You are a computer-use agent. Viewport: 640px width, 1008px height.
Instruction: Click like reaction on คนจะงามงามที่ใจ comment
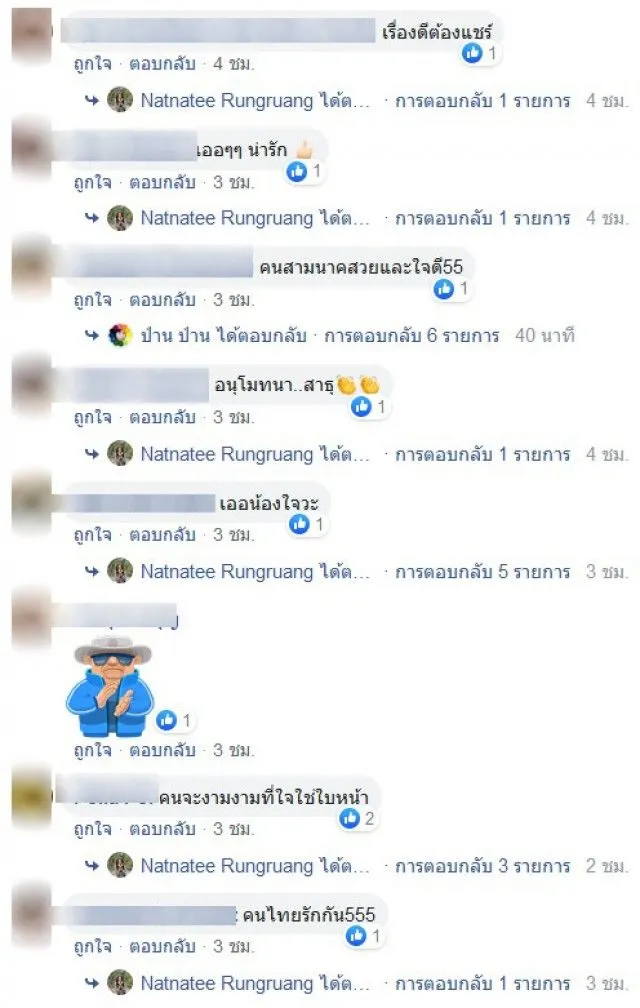[x=350, y=818]
